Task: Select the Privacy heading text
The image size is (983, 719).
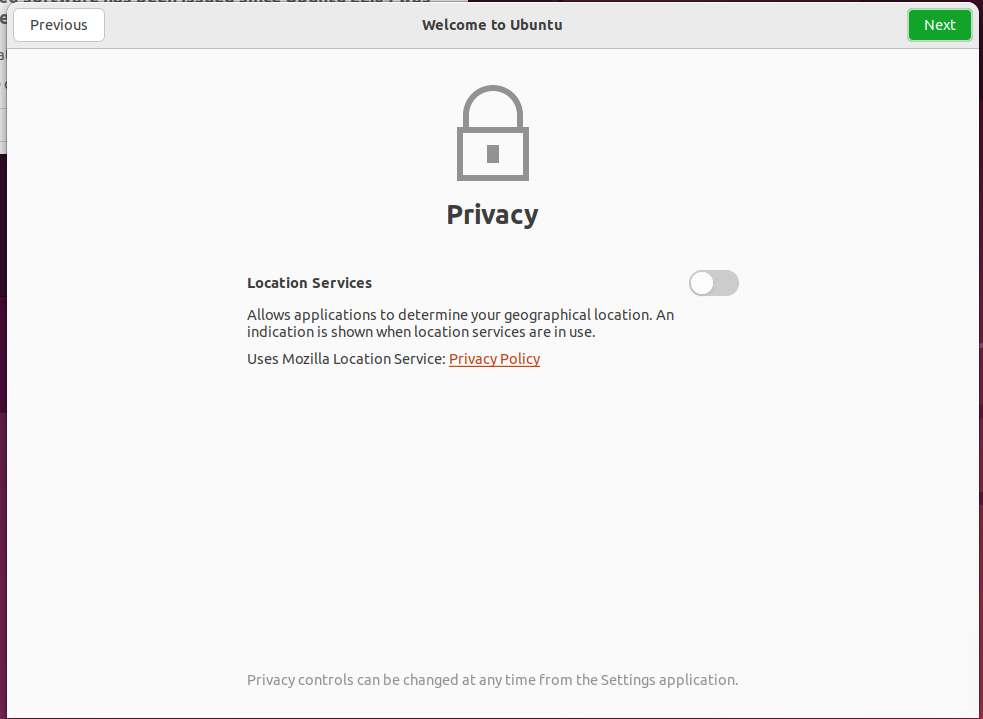Action: pos(492,215)
